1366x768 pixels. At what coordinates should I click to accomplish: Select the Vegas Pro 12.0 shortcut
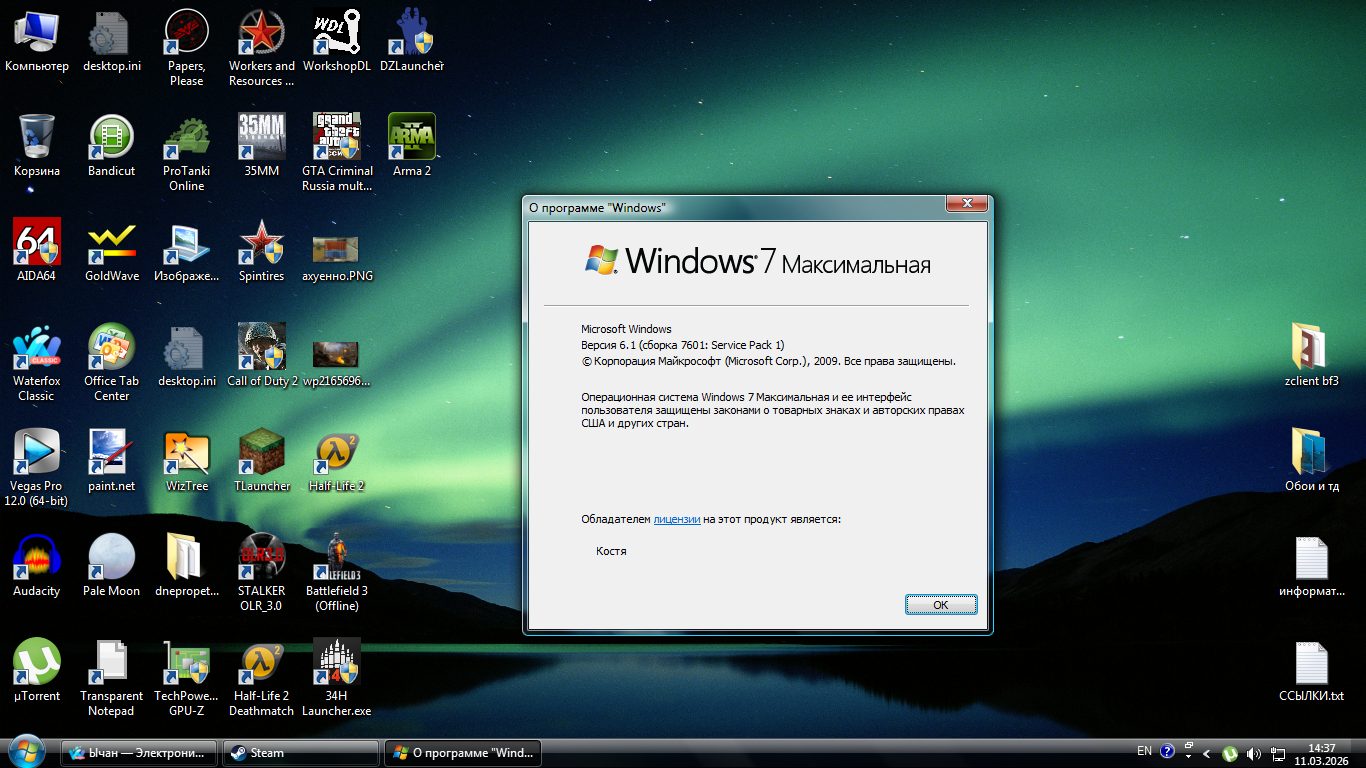point(37,453)
